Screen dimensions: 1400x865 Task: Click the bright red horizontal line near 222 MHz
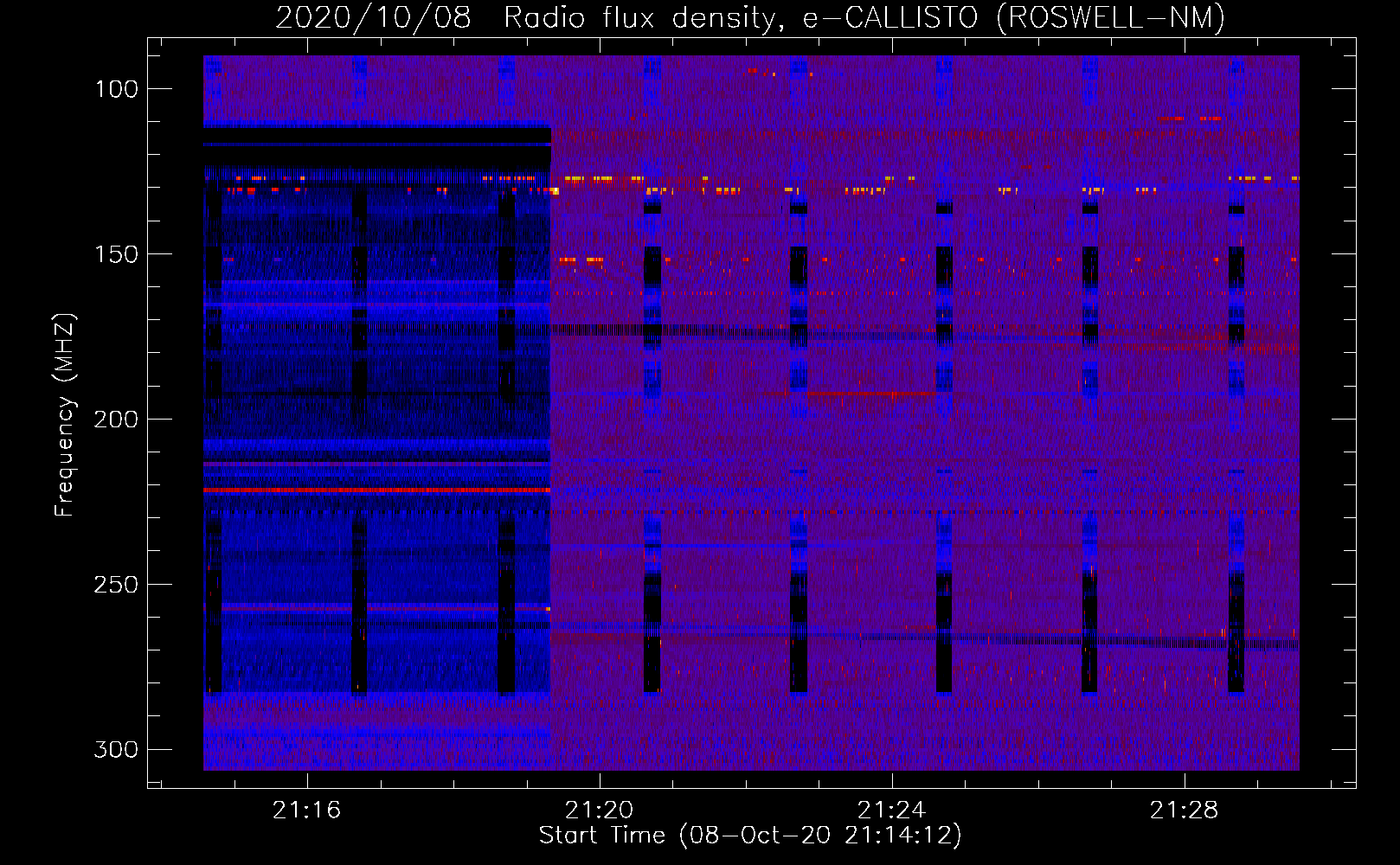[x=377, y=490]
